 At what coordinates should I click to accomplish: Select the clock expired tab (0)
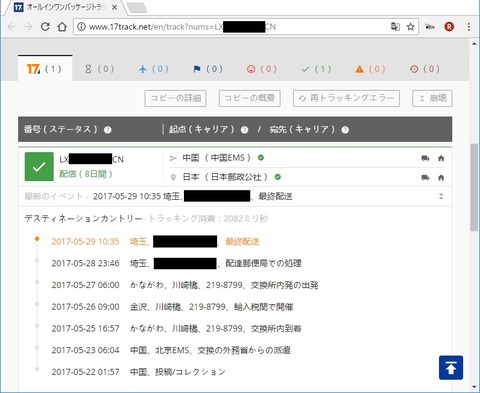[x=425, y=69]
